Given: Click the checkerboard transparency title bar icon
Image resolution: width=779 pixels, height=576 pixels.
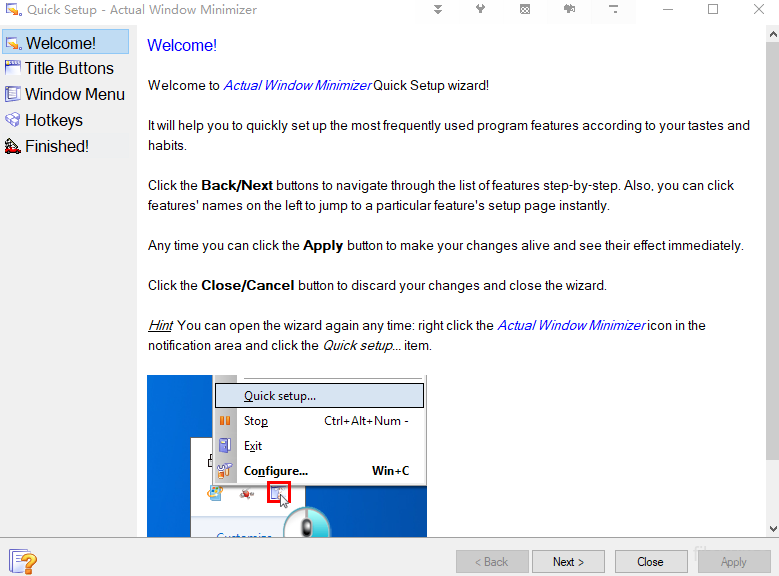Looking at the screenshot, I should click(525, 10).
